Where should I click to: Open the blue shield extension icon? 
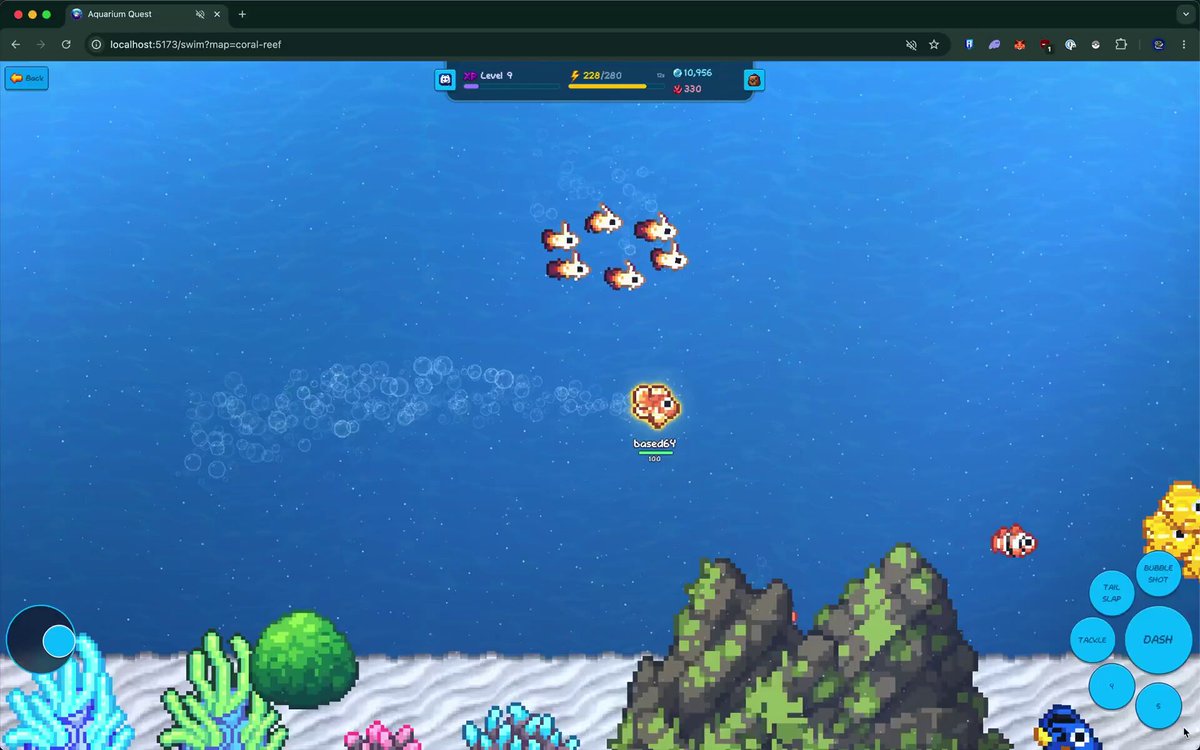pyautogui.click(x=969, y=44)
